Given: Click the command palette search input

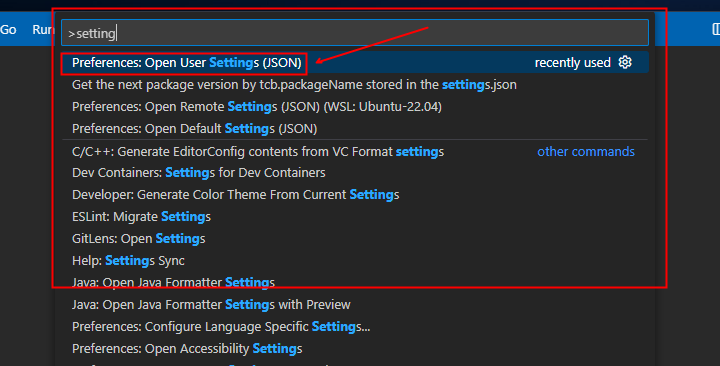Looking at the screenshot, I should [x=355, y=33].
